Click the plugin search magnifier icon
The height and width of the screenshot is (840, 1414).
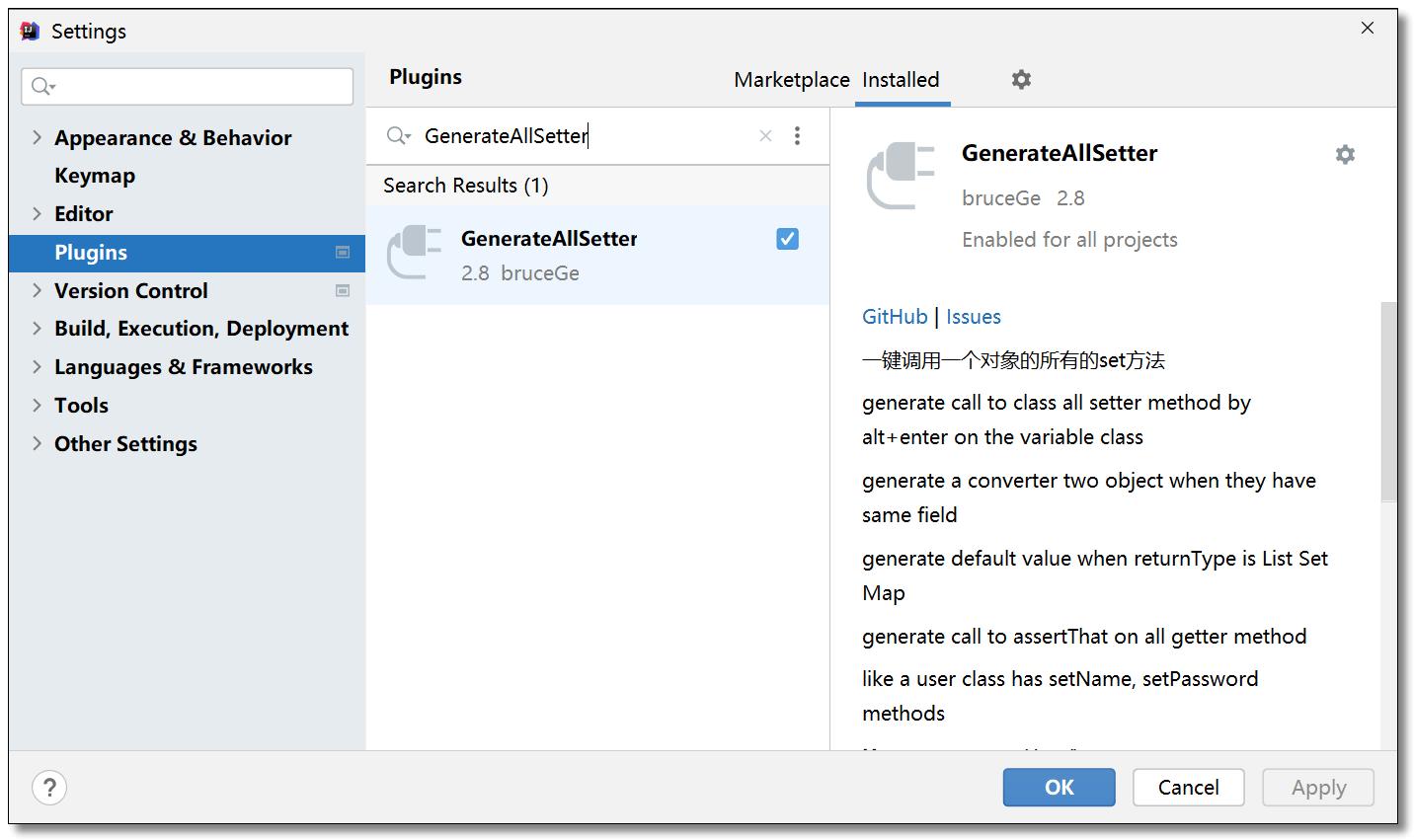[398, 136]
